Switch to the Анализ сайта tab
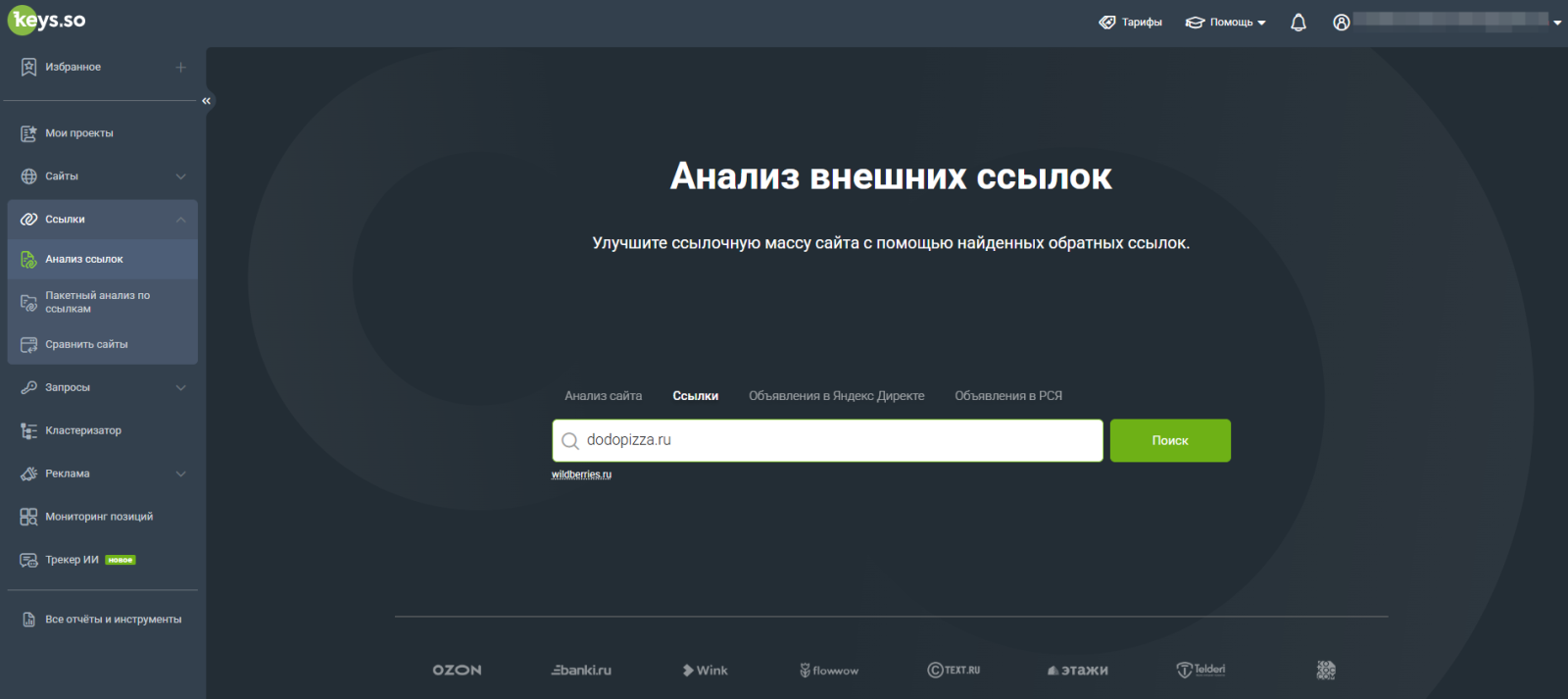The image size is (1568, 699). click(x=604, y=396)
